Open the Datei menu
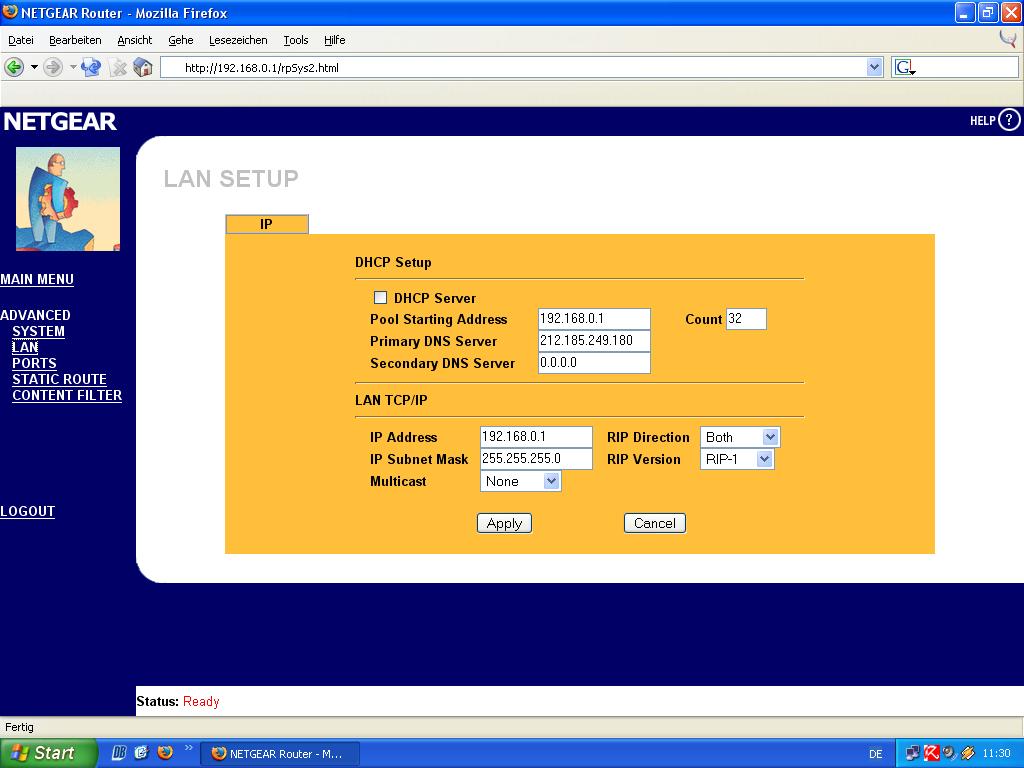Viewport: 1024px width, 768px height. (21, 40)
